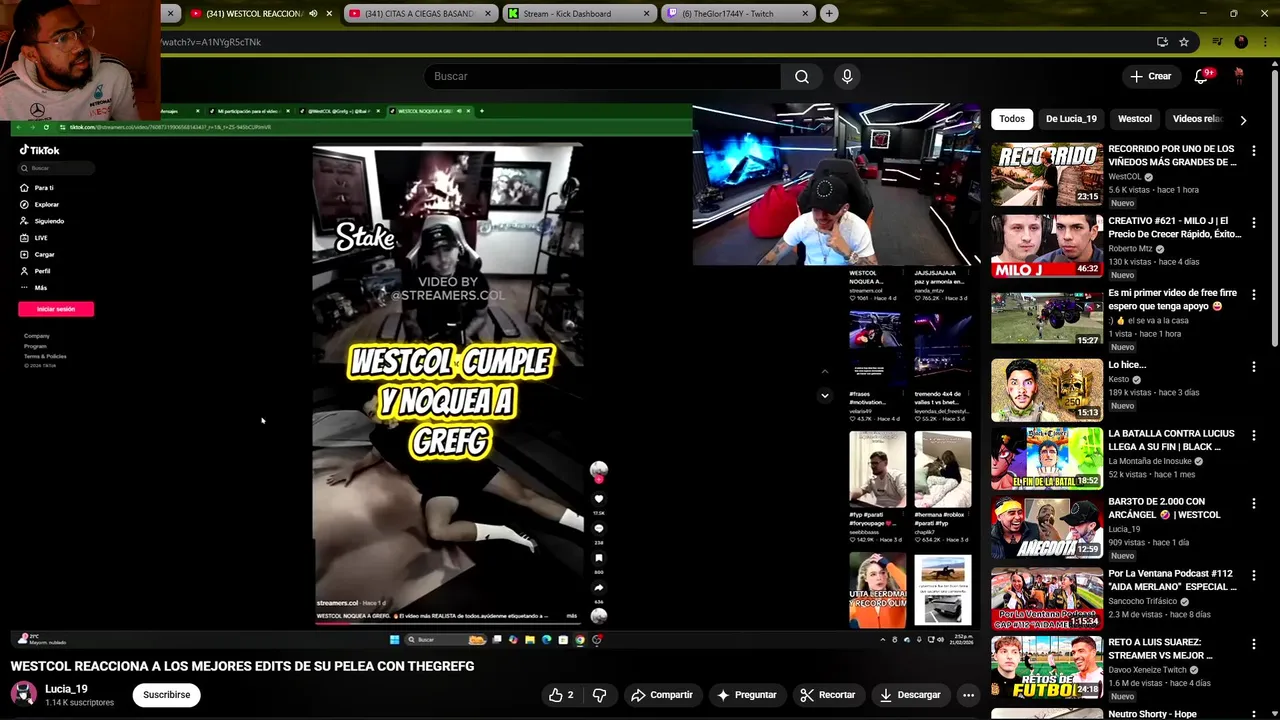The width and height of the screenshot is (1280, 720).
Task: Open RECORRIDO viñedos video thumbnail
Action: click(x=1047, y=174)
